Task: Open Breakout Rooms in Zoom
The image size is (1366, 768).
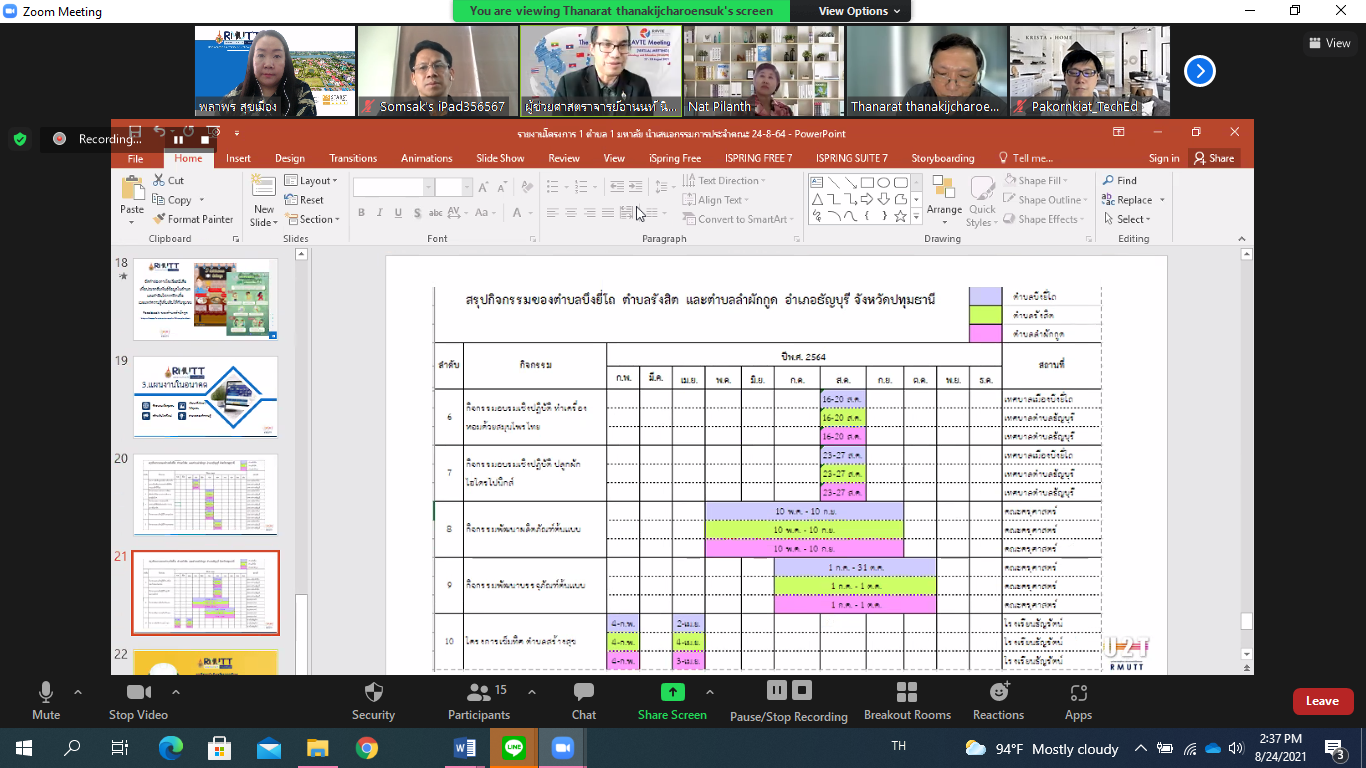Action: click(x=907, y=701)
